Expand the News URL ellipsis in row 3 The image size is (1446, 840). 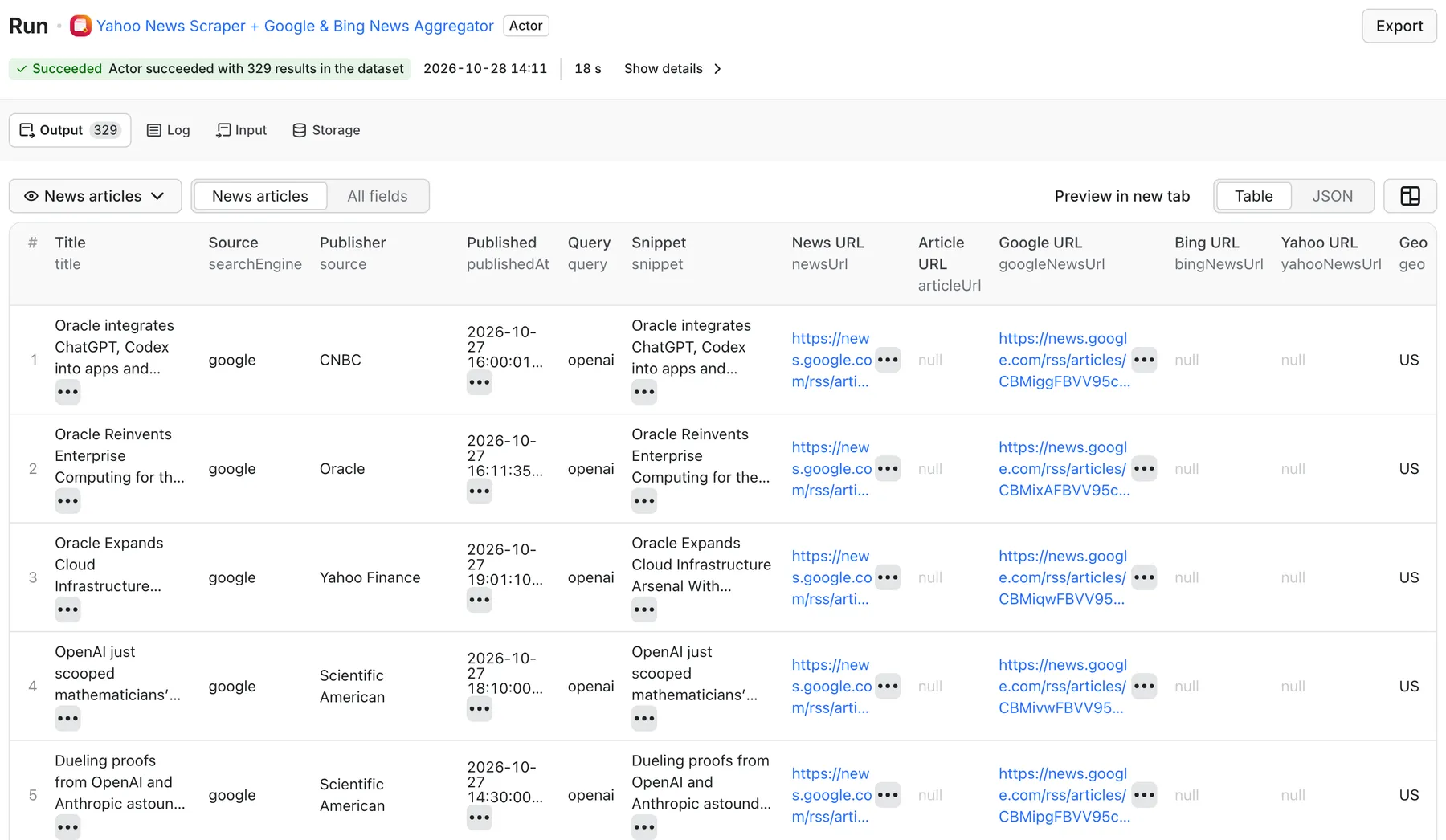coord(888,577)
